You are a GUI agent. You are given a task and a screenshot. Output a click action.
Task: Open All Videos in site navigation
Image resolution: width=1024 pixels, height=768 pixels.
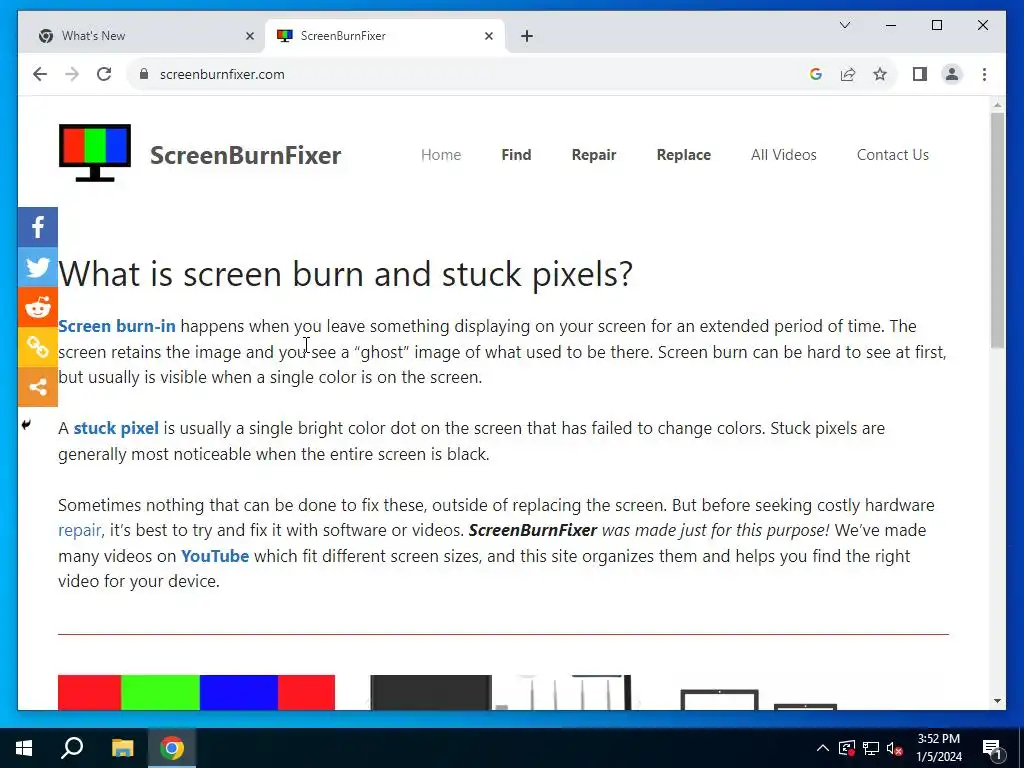tap(784, 155)
